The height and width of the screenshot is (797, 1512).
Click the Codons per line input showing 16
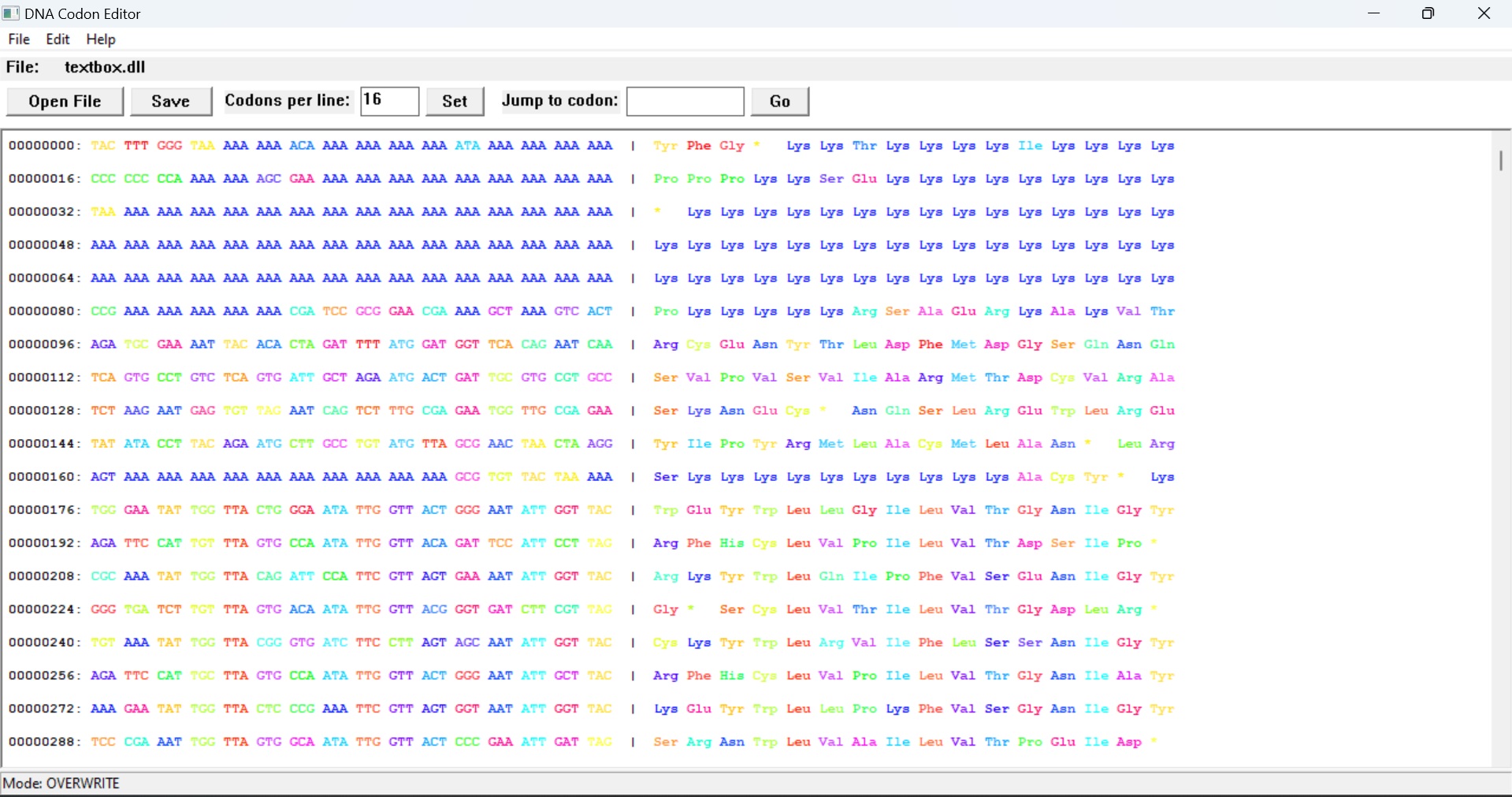coord(389,101)
